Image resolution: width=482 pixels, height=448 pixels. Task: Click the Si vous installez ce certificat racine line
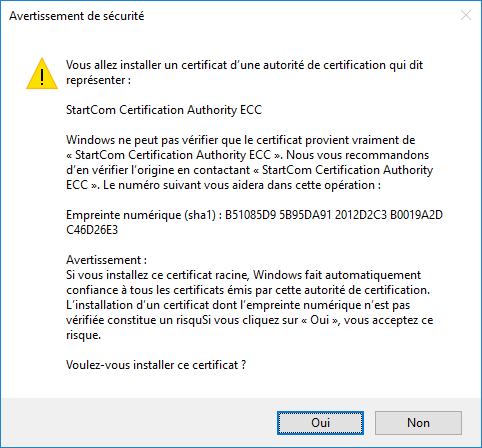(243, 275)
